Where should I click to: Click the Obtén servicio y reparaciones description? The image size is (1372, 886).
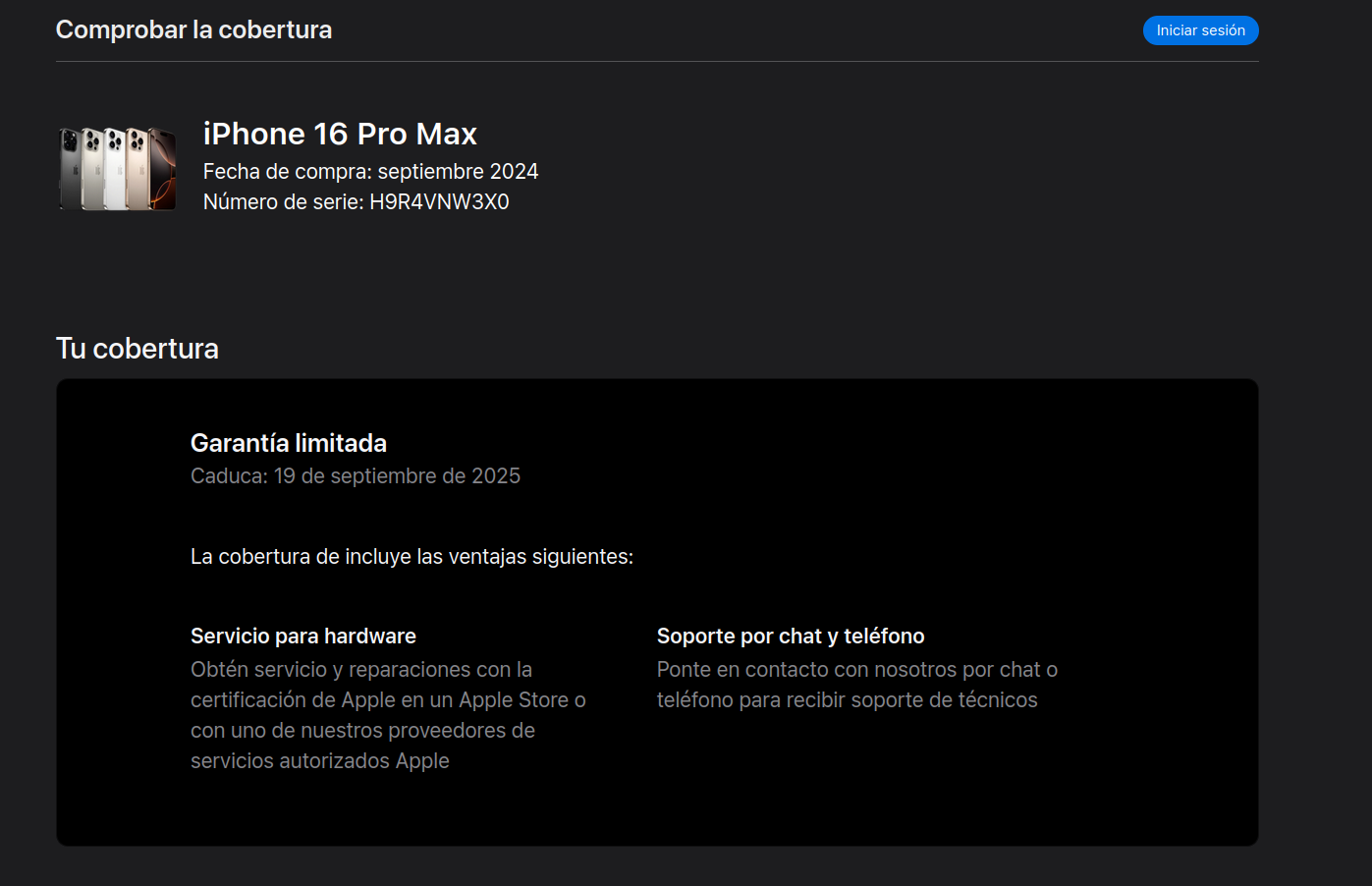tap(388, 715)
